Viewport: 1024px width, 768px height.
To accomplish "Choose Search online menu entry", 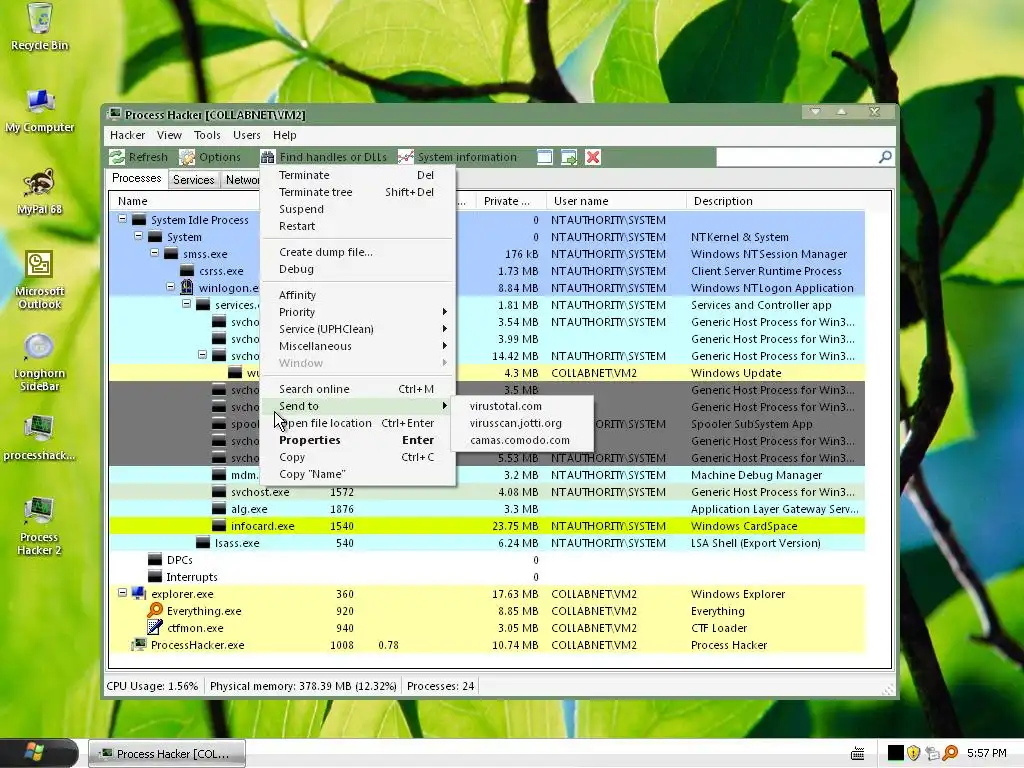I will 357,389.
